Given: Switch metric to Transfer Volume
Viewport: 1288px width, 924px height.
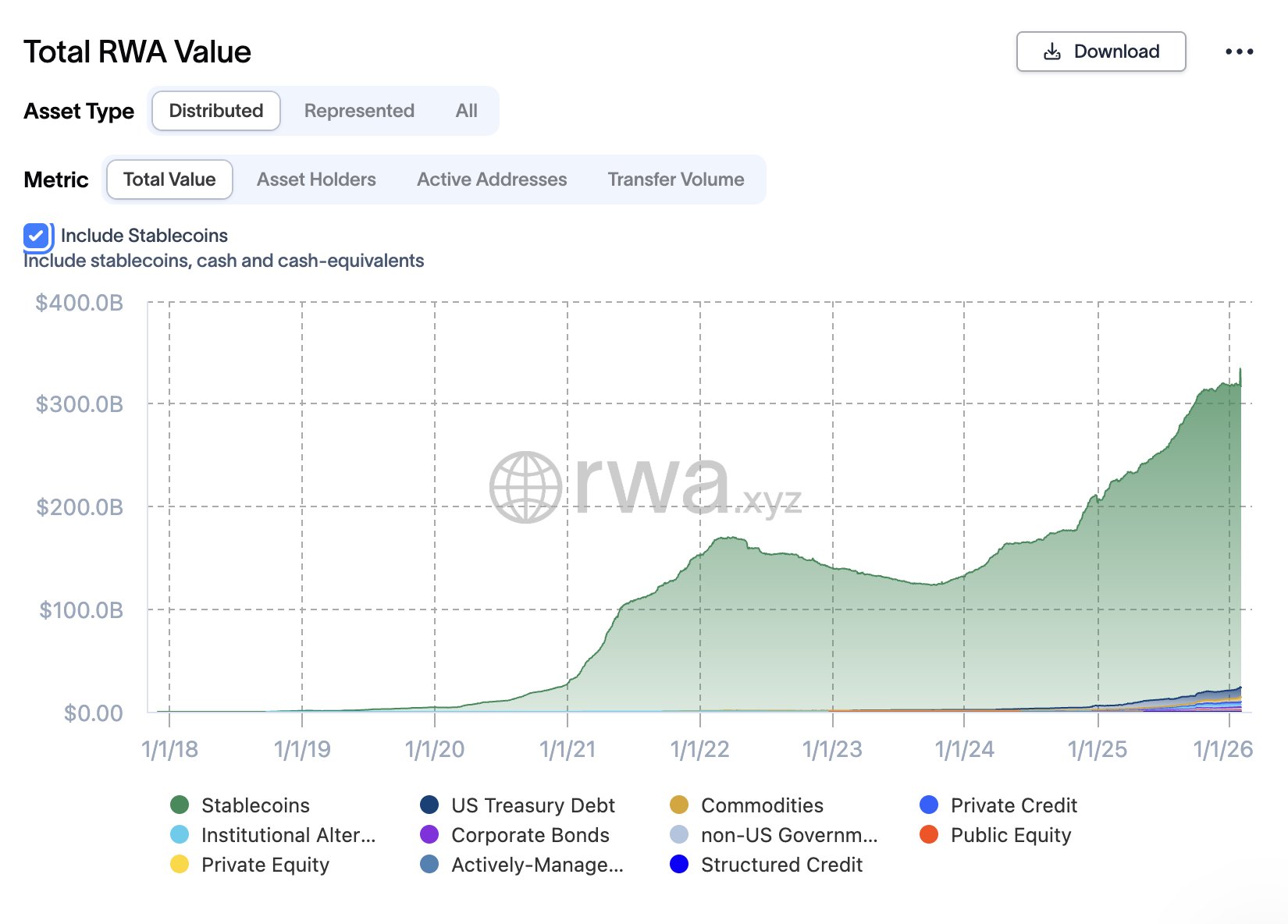Looking at the screenshot, I should coord(675,179).
